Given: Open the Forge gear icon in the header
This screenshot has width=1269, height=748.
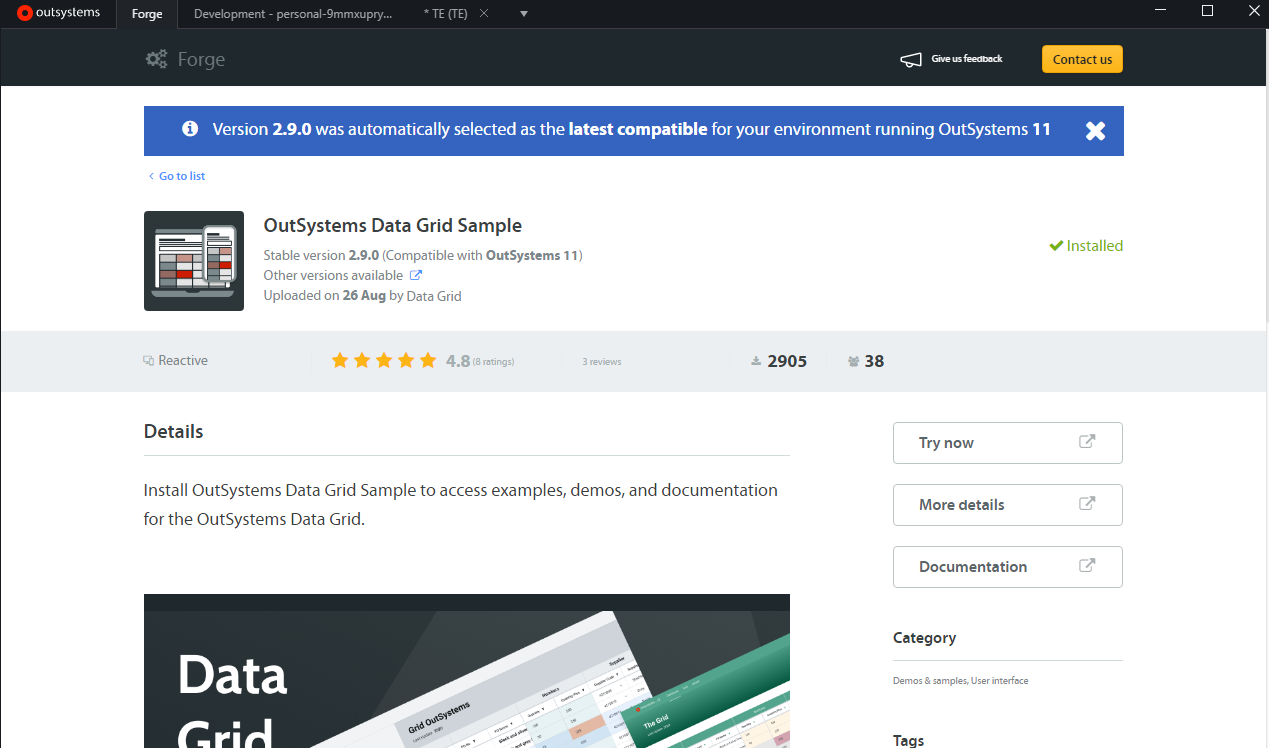Looking at the screenshot, I should click(x=156, y=59).
